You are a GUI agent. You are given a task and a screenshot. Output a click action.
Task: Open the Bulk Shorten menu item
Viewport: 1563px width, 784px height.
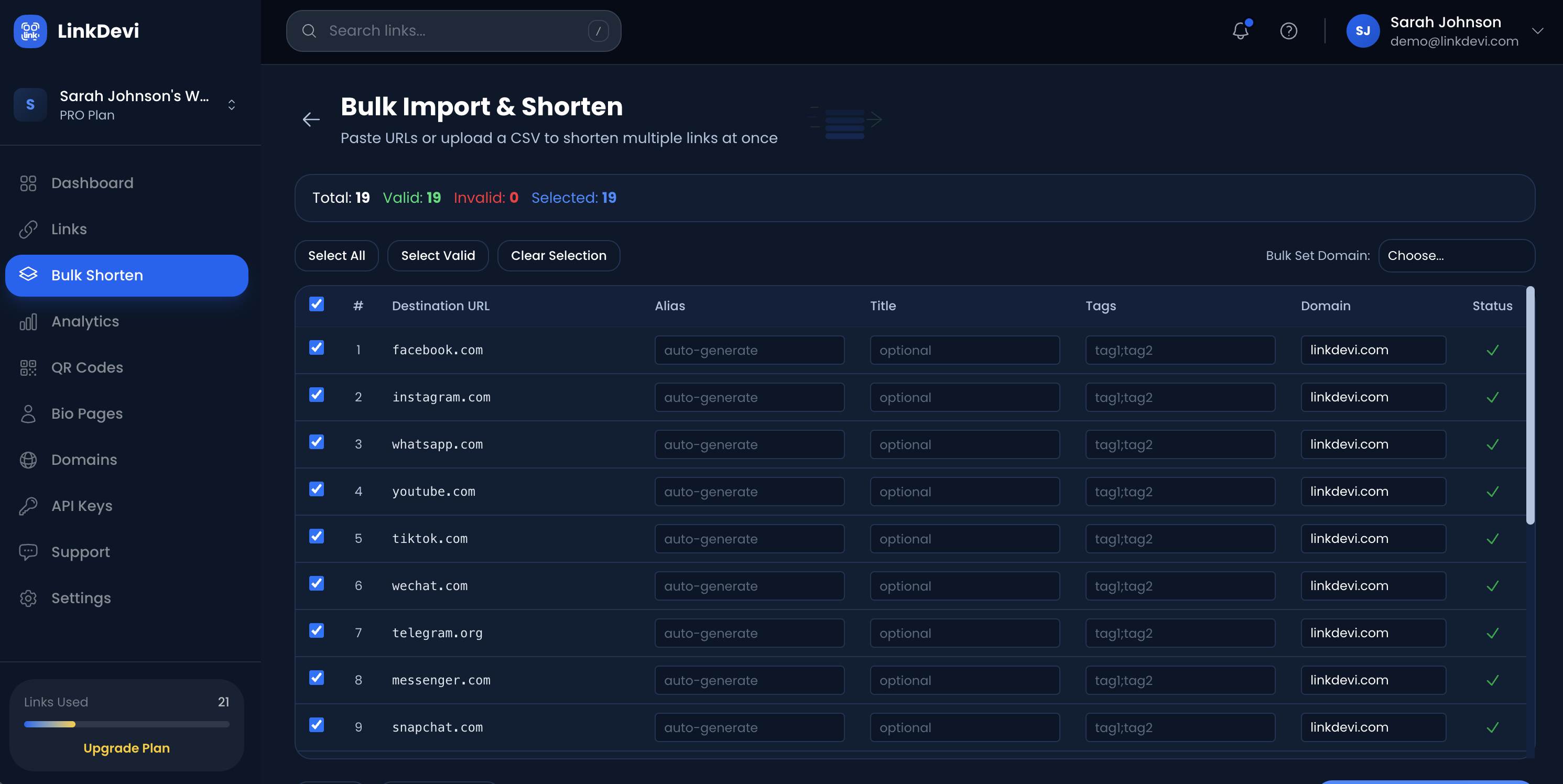click(x=126, y=276)
